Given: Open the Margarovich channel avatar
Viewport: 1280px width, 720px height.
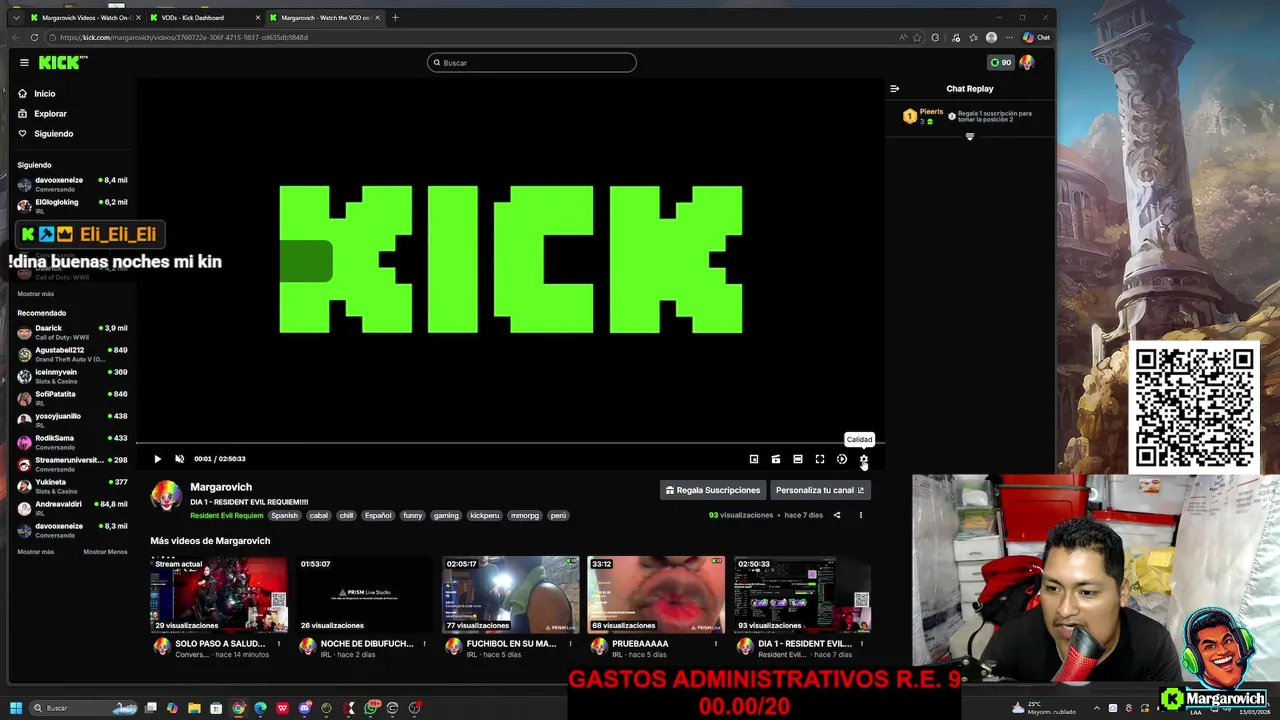Looking at the screenshot, I should coord(166,496).
